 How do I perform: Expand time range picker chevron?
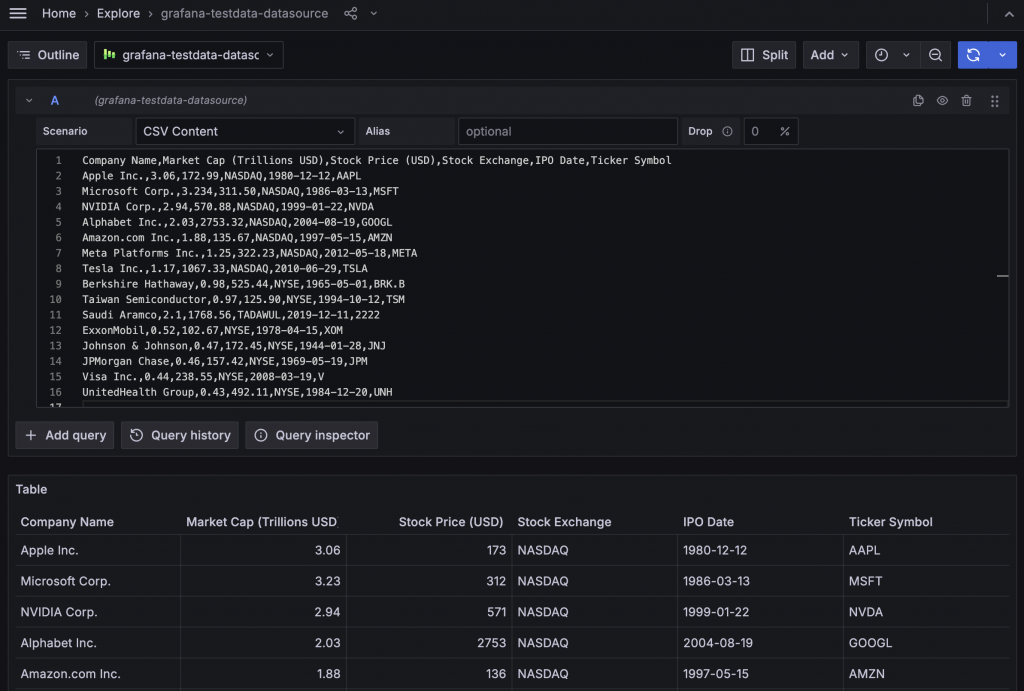pyautogui.click(x=906, y=55)
